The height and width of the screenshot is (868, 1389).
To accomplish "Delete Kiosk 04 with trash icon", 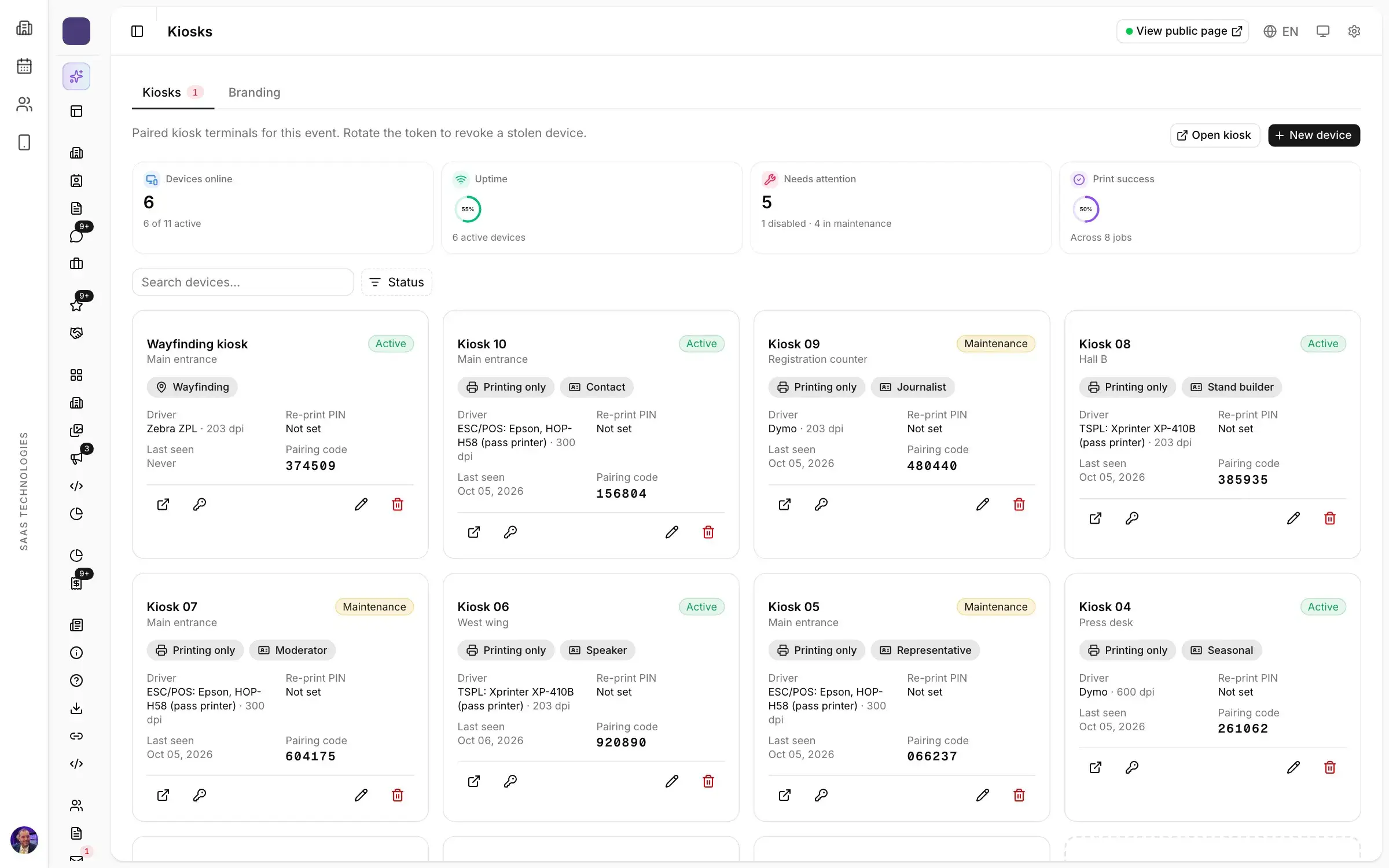I will coord(1330,767).
